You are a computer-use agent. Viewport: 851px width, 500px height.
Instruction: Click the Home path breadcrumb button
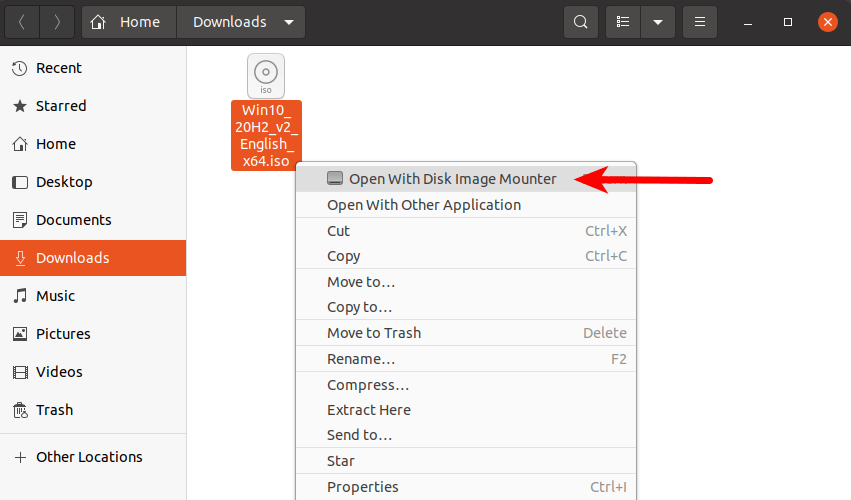[129, 22]
